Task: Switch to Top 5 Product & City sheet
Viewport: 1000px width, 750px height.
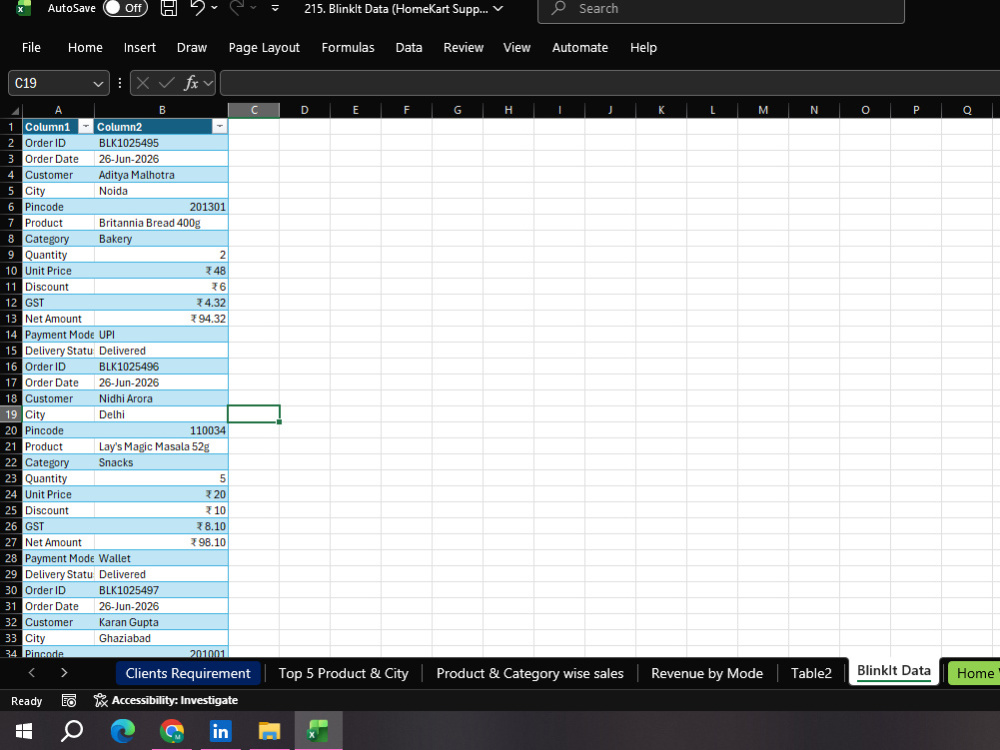Action: 343,673
